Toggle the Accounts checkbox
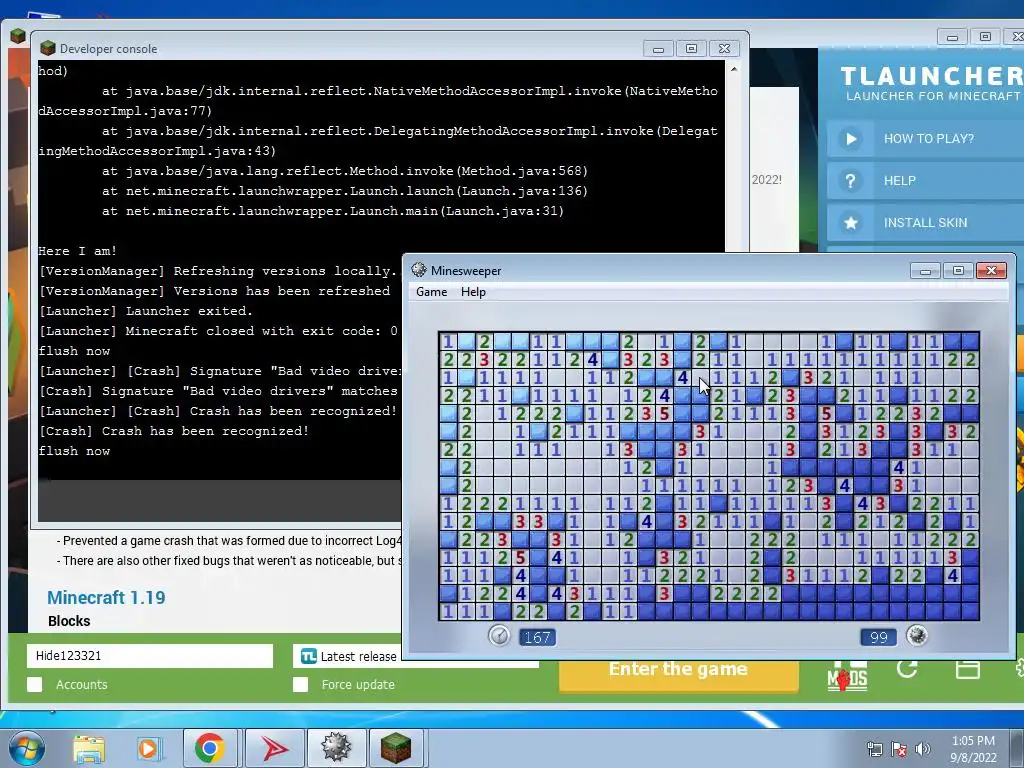This screenshot has width=1024, height=768. [35, 684]
